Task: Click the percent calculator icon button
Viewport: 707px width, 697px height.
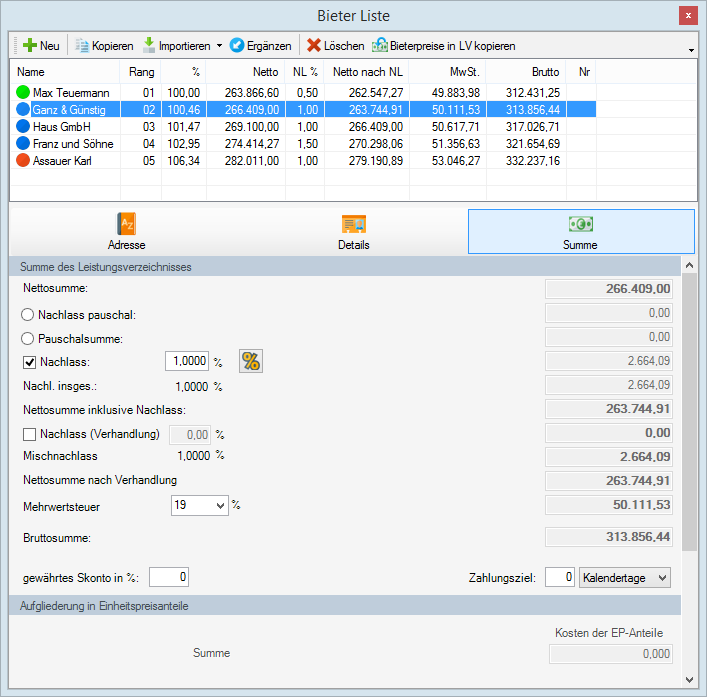Action: click(x=251, y=361)
